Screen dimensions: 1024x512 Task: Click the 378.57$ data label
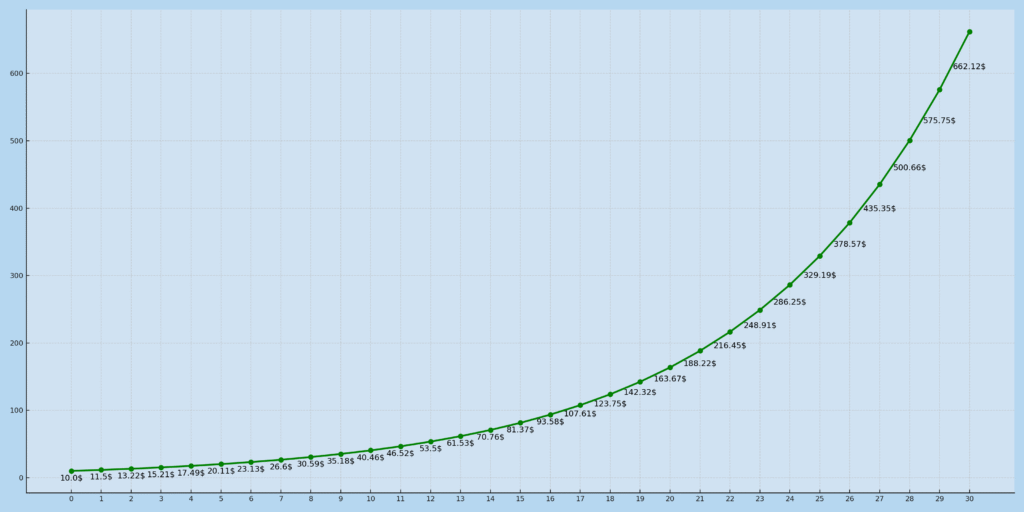(x=850, y=244)
